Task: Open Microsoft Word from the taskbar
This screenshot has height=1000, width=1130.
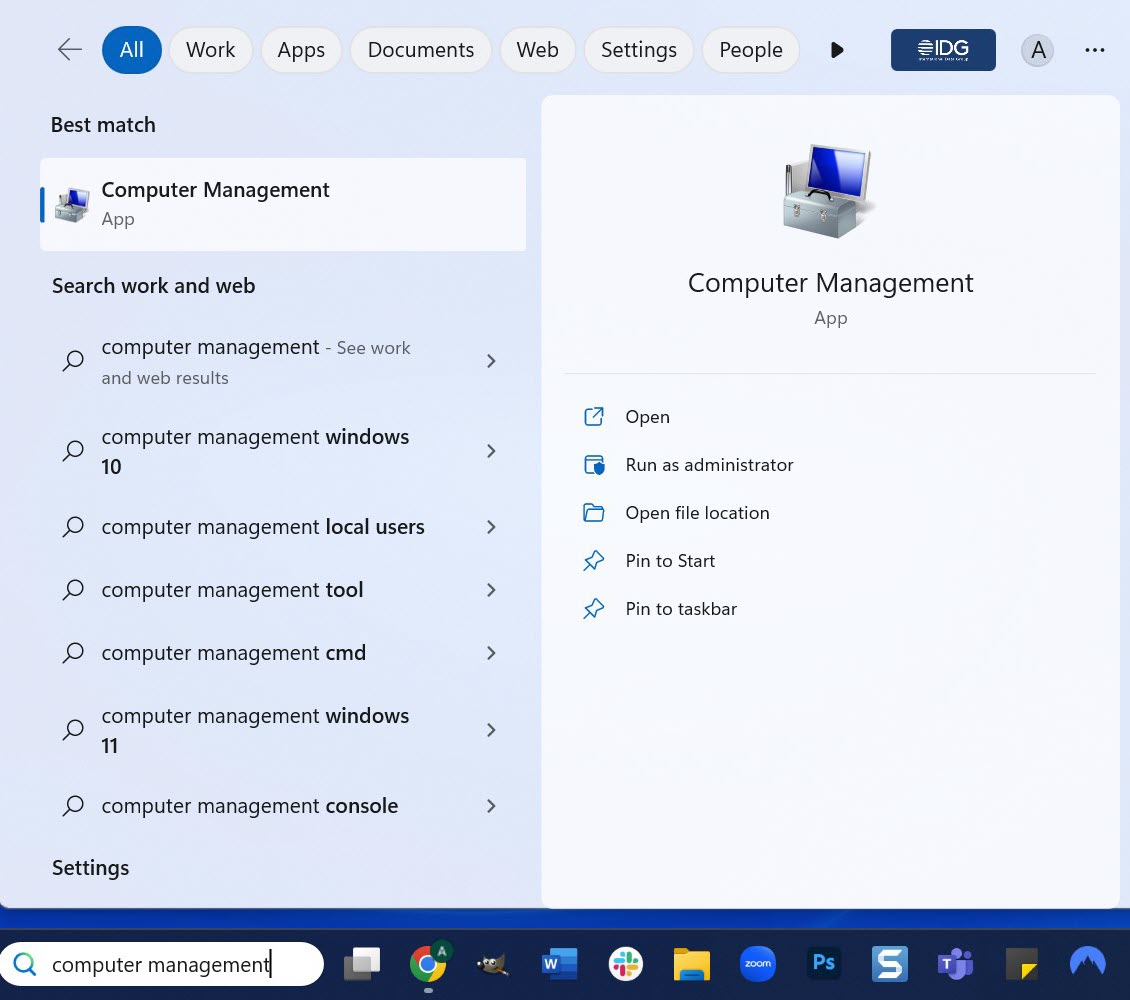Action: (x=559, y=964)
